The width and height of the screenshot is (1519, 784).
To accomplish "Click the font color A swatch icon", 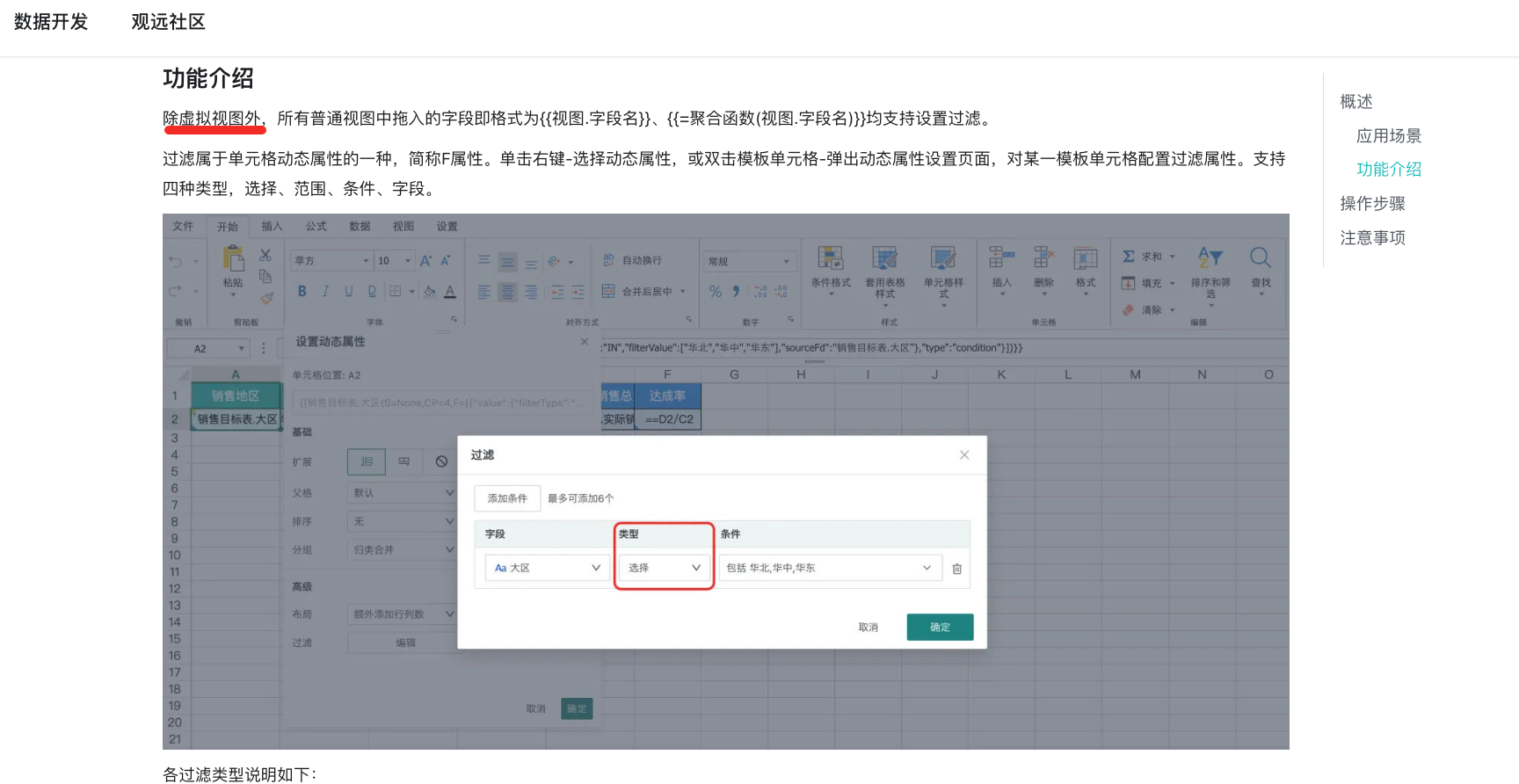I will point(450,292).
